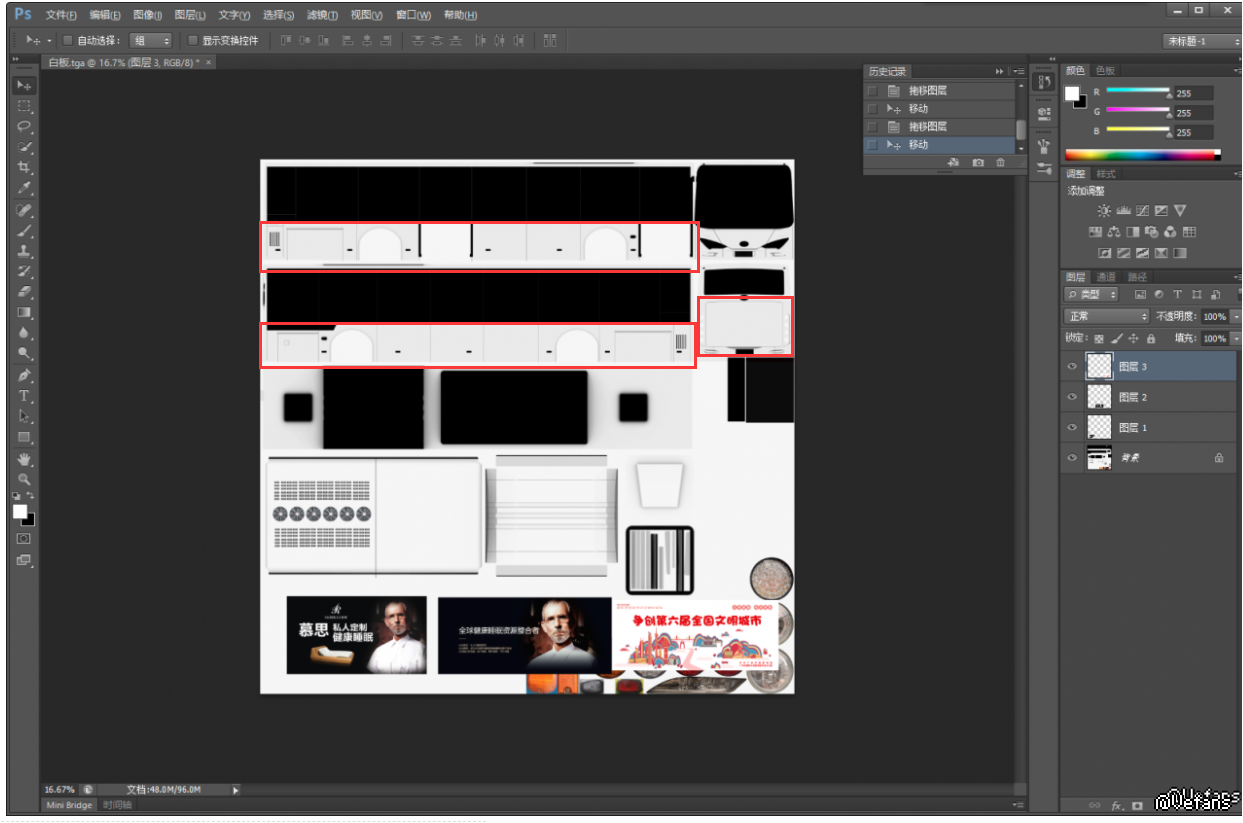Click the history panel camera snapshot icon
The image size is (1243, 823).
(x=978, y=162)
